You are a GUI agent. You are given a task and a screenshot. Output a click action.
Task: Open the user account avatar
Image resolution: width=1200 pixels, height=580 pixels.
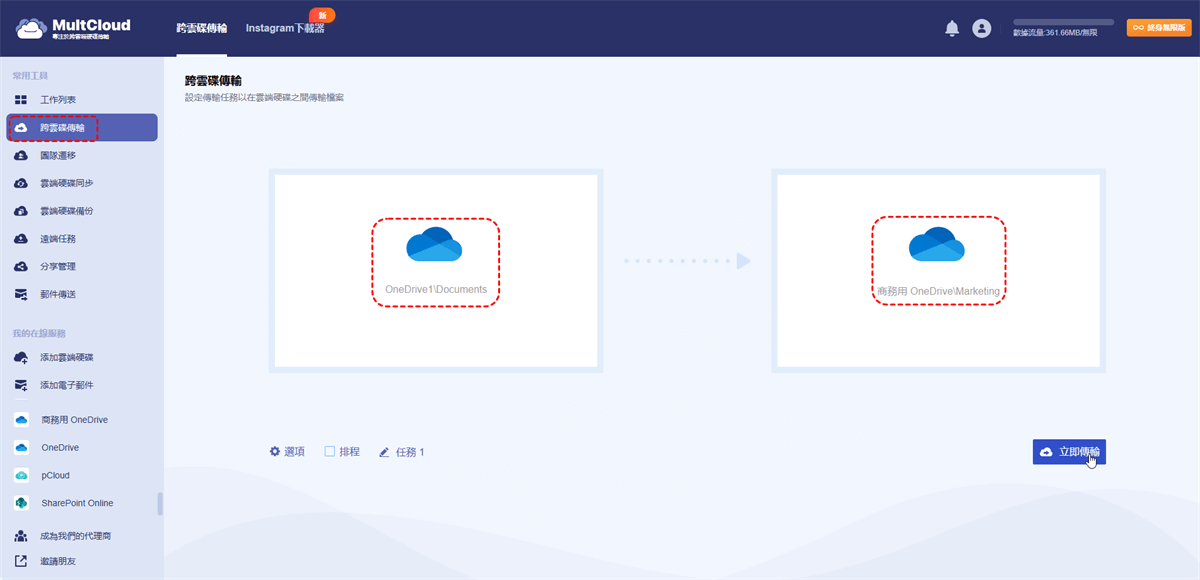click(x=981, y=28)
